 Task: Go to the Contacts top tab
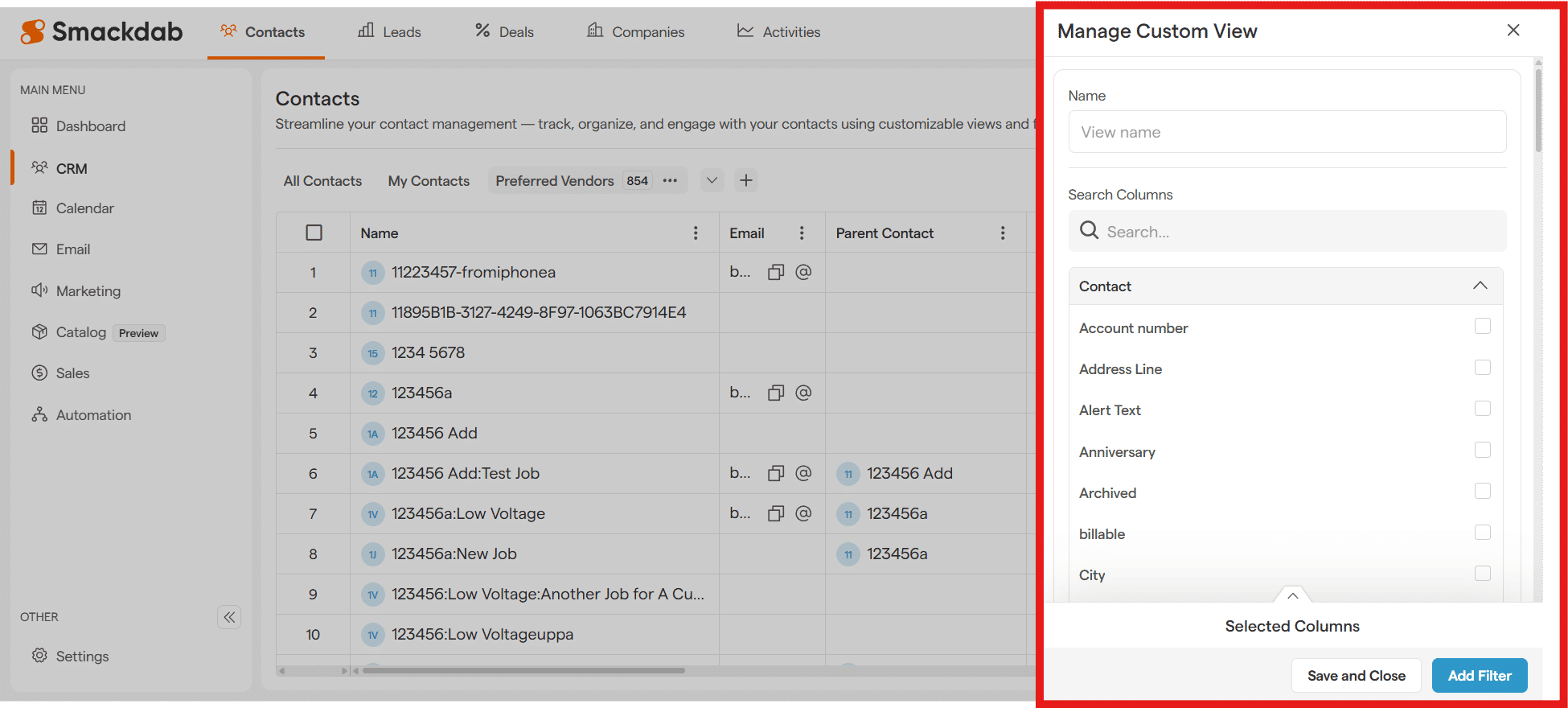point(263,32)
